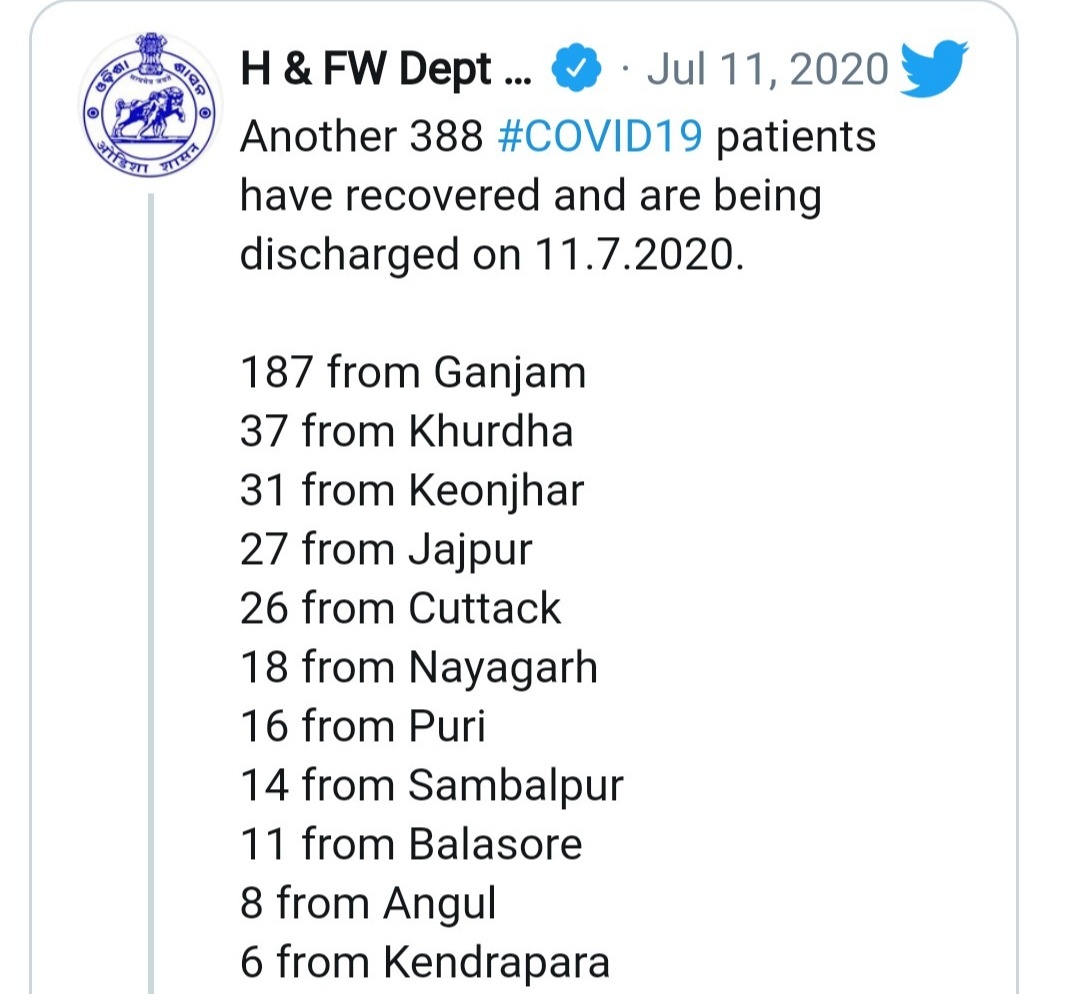1078x994 pixels.
Task: Click the grey thread line below avatar
Action: [x=151, y=594]
